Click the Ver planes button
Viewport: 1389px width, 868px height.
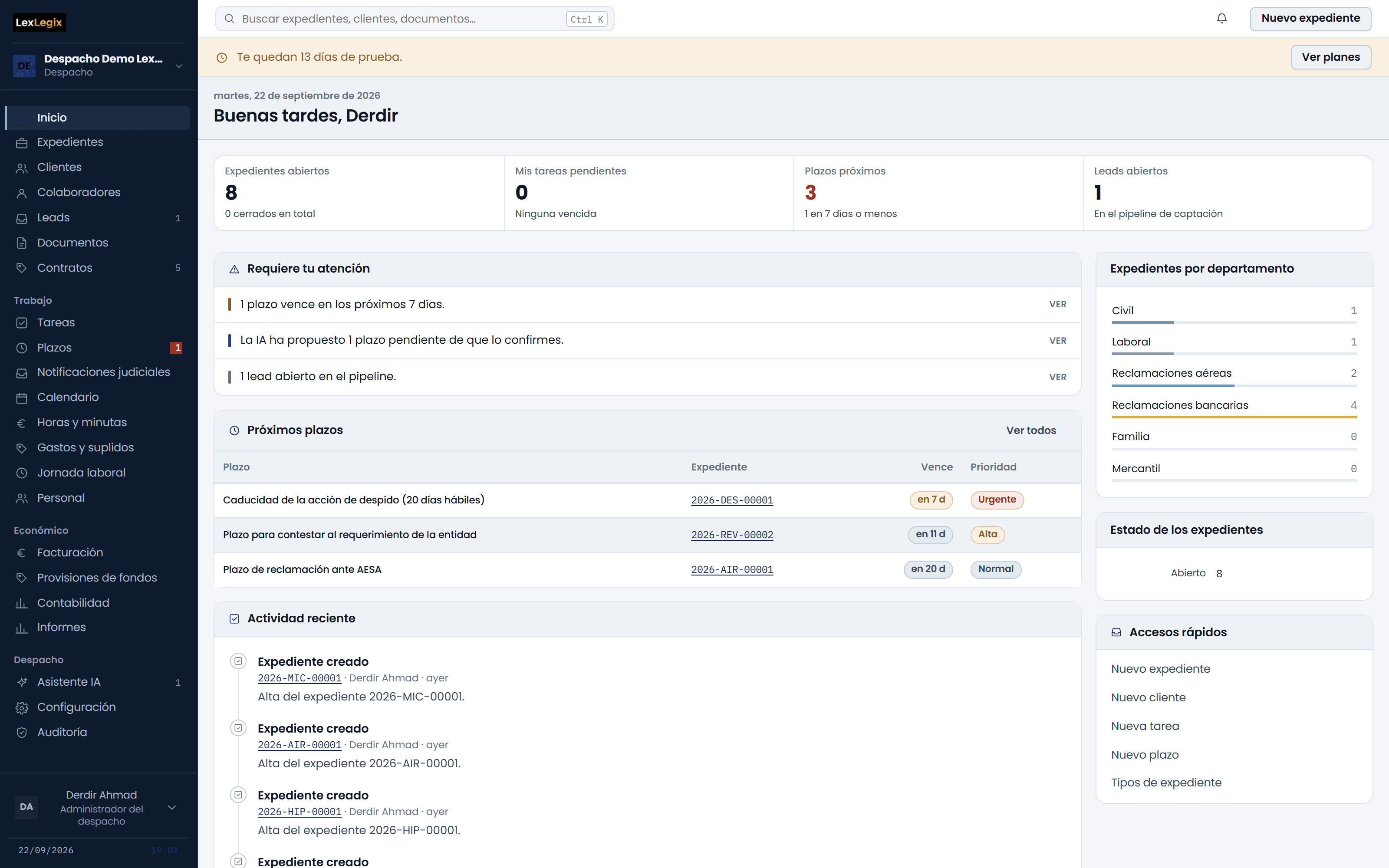(x=1330, y=57)
